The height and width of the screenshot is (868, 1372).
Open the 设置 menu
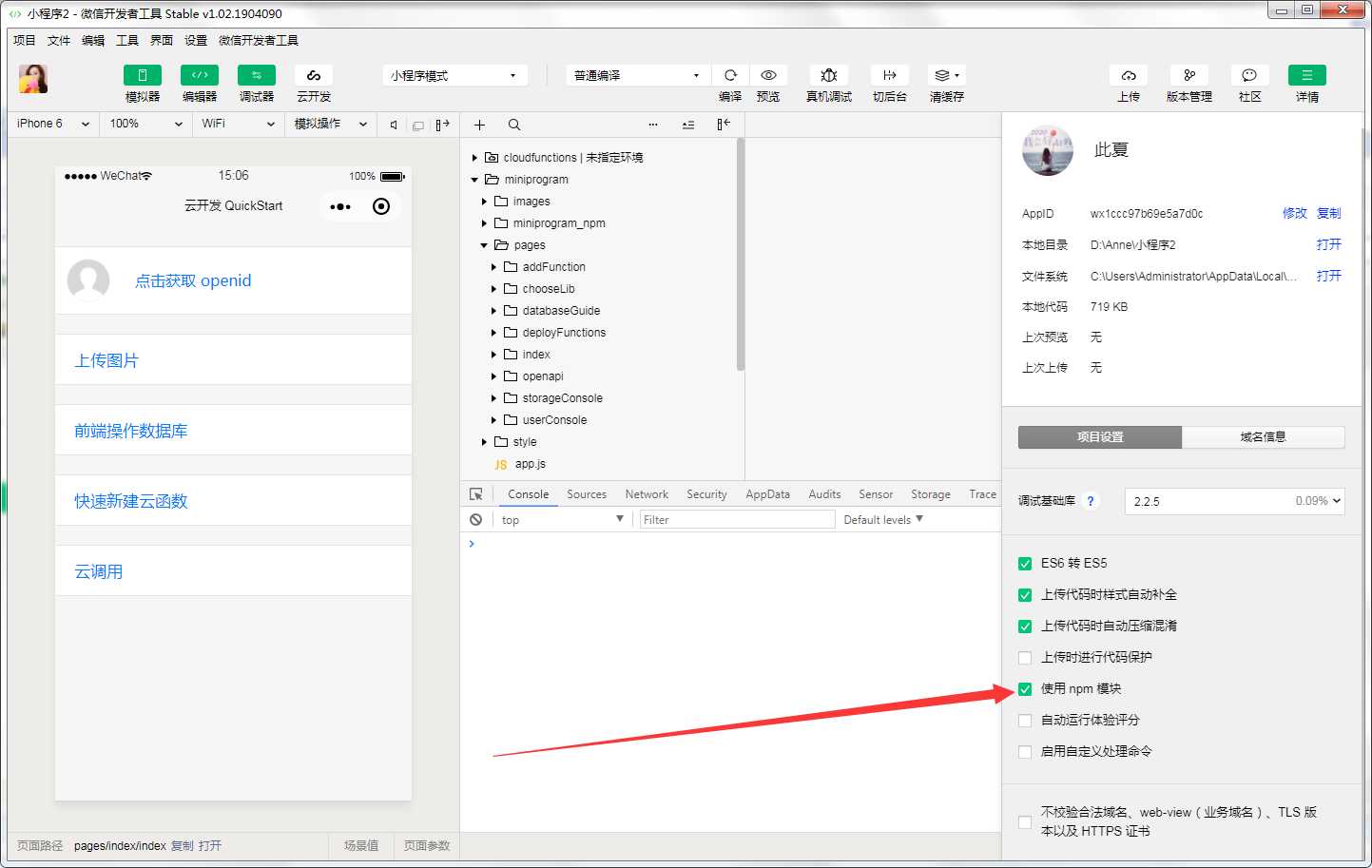pos(196,40)
